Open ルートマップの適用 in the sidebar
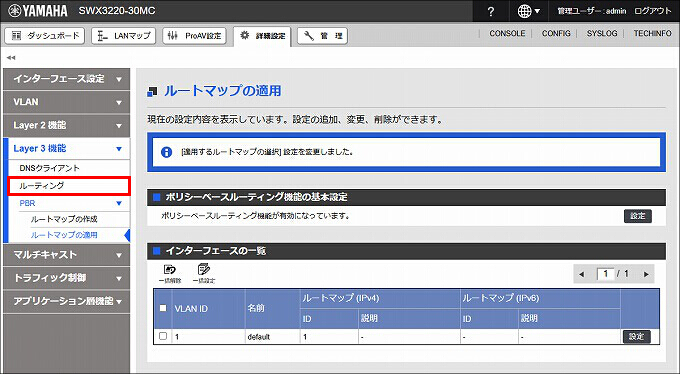 (64, 235)
